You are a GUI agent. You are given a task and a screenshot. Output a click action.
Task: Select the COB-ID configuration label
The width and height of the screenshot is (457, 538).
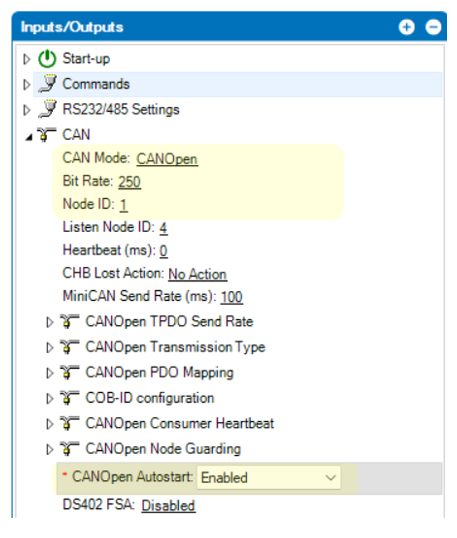(x=150, y=398)
